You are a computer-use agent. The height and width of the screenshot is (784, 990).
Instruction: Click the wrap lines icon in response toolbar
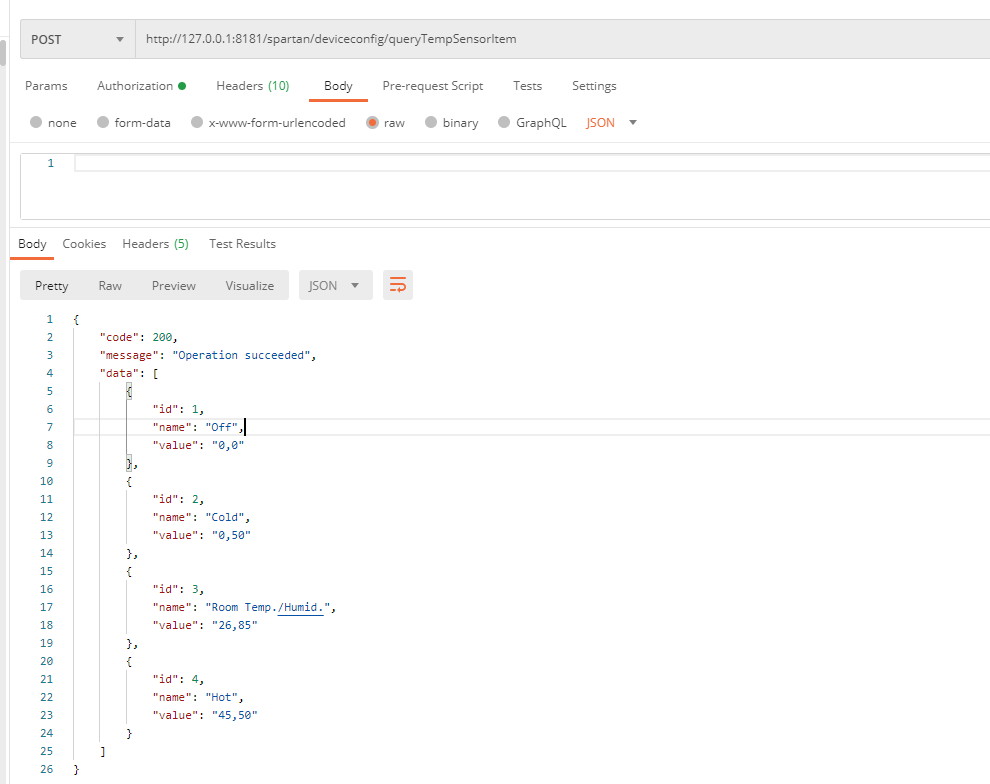[x=398, y=285]
